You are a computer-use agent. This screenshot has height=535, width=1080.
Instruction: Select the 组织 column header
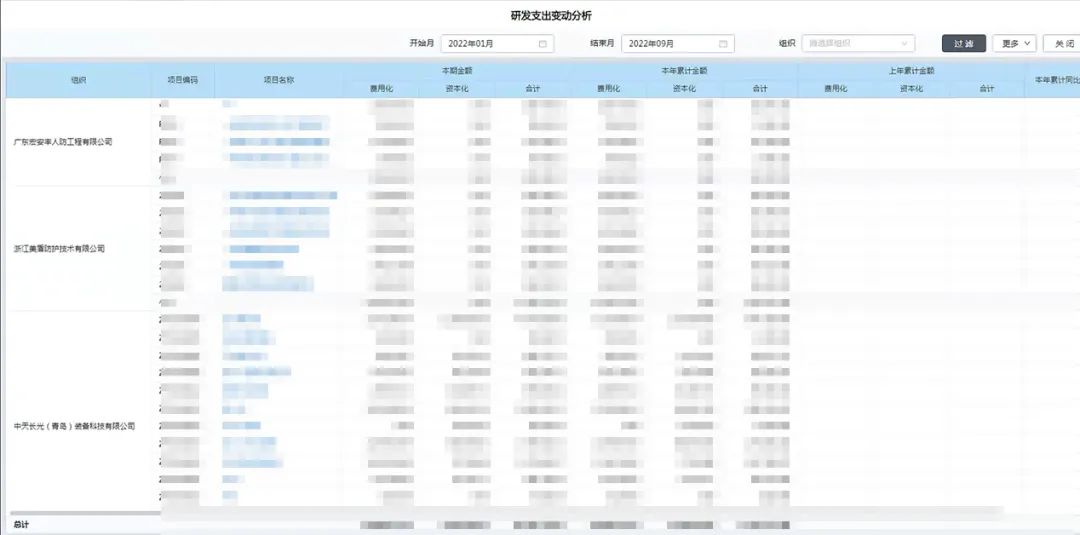click(x=79, y=80)
